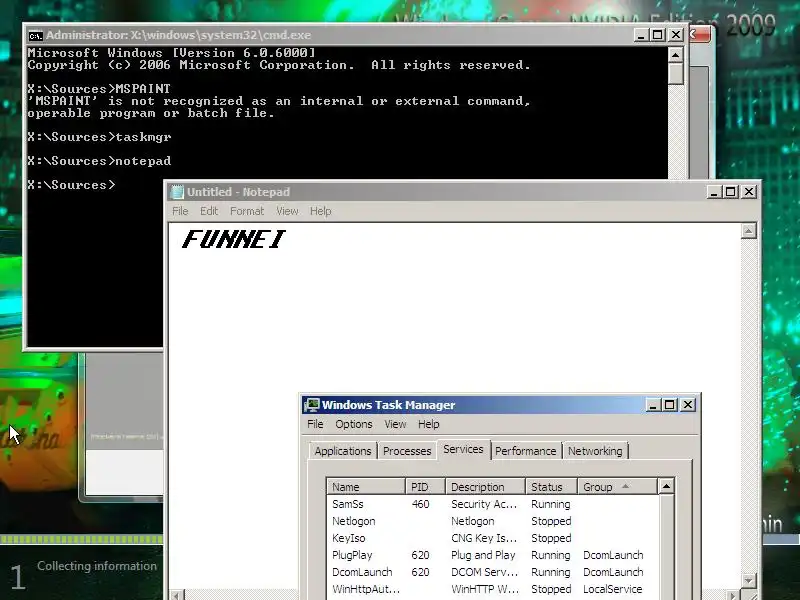This screenshot has width=800, height=600.
Task: Sort services by Group column header
Action: click(x=617, y=487)
